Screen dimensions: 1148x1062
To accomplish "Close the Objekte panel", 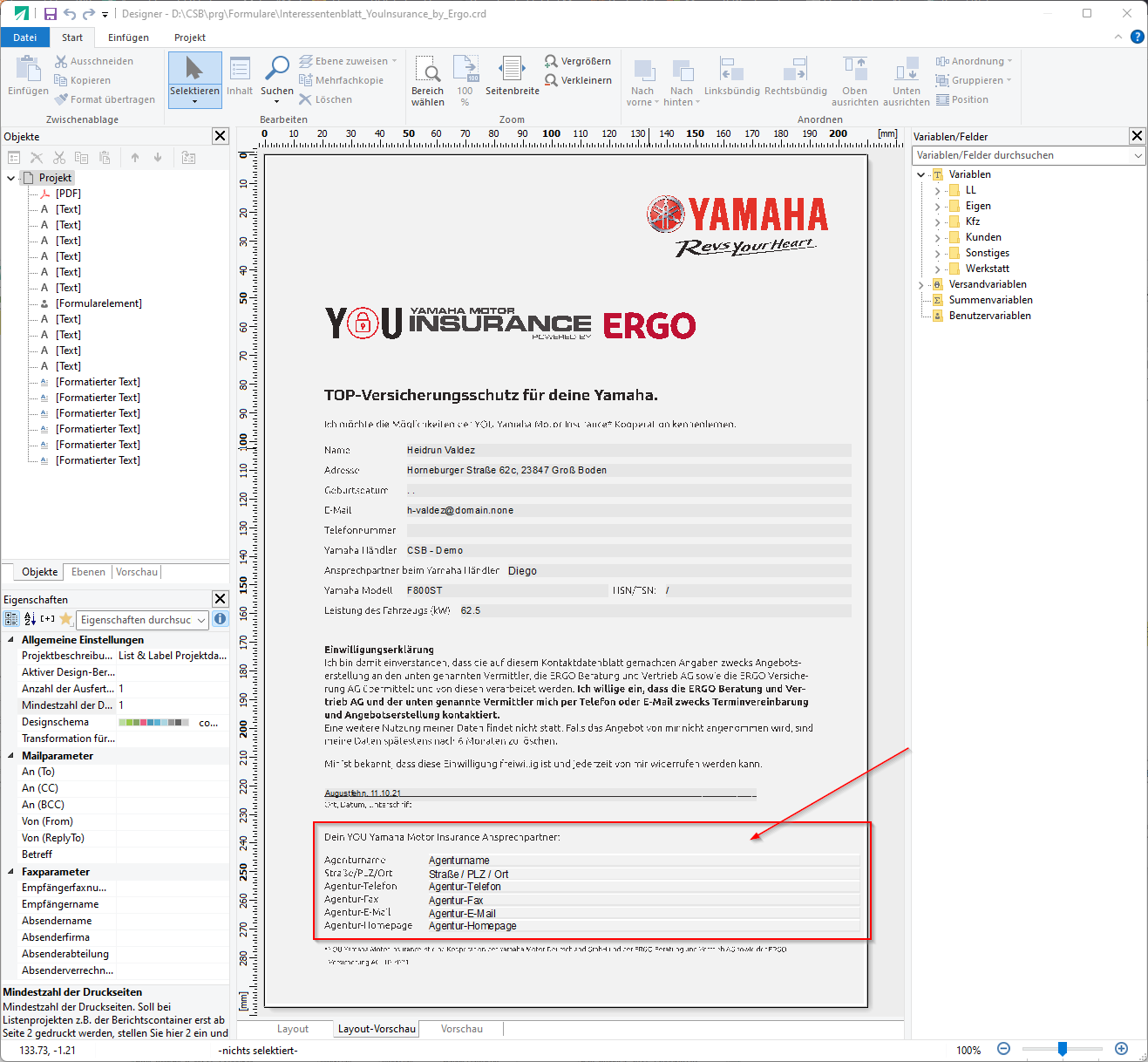I will [x=220, y=136].
